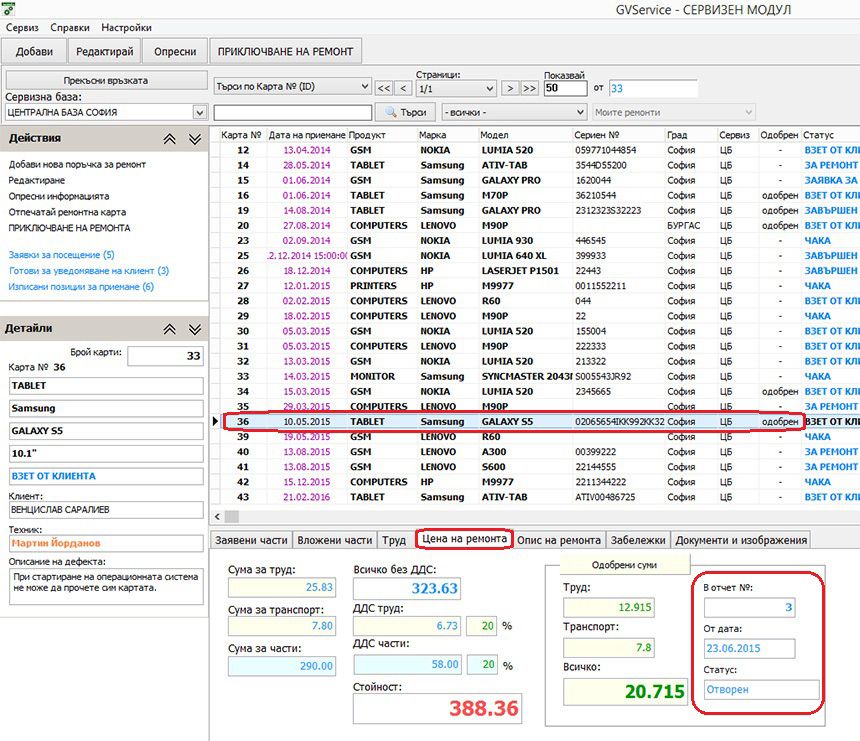Click Прекъсни връзката button
Screen dimensions: 860x741
[106, 80]
